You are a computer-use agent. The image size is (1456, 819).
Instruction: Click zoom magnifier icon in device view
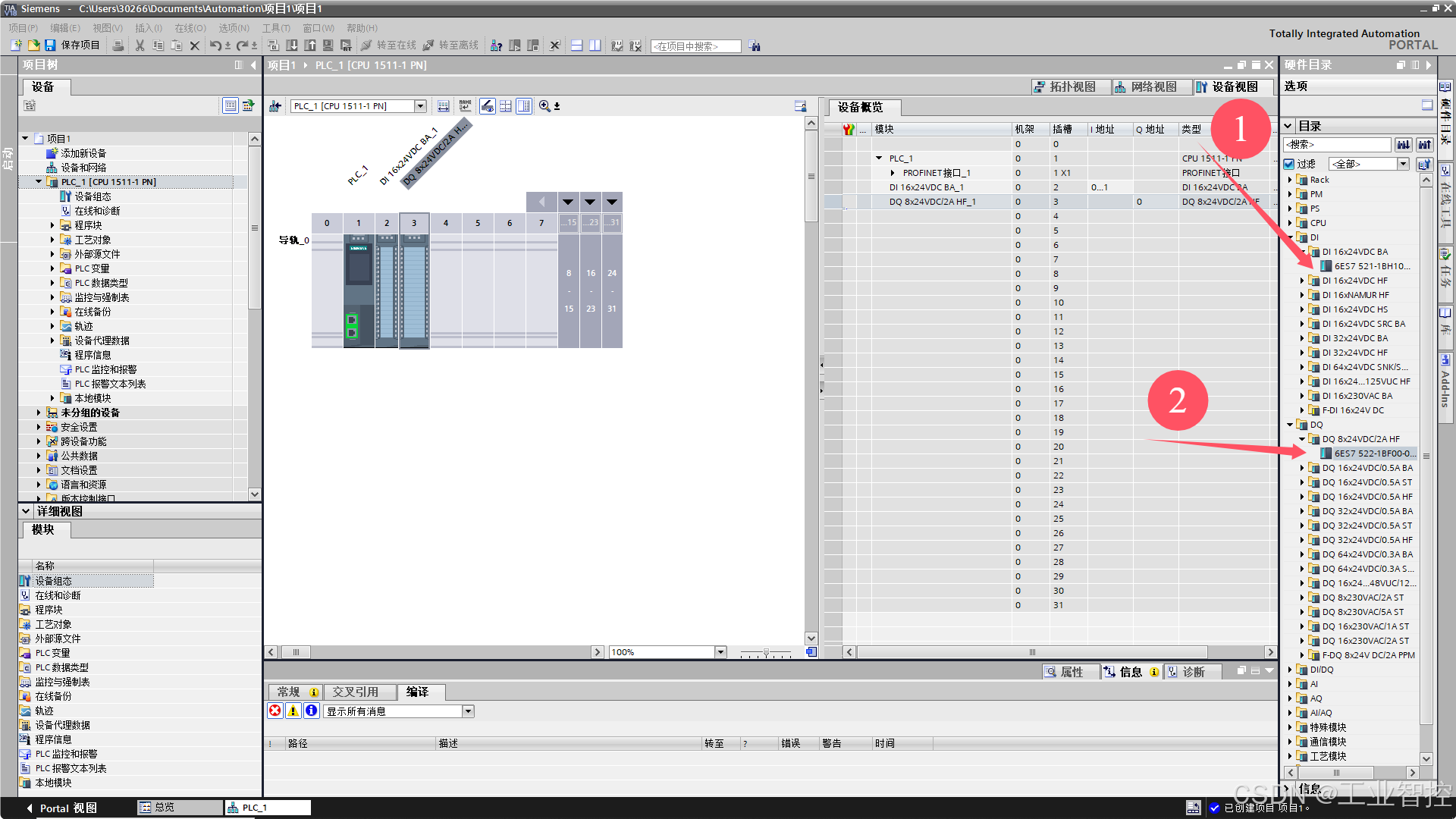pyautogui.click(x=544, y=106)
